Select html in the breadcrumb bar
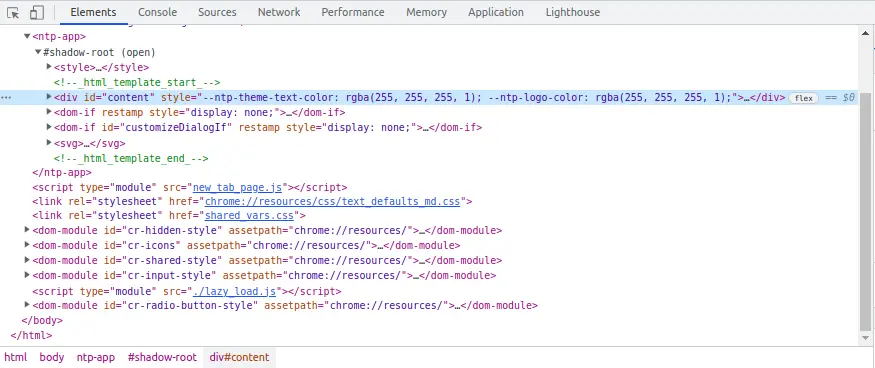 click(x=16, y=357)
